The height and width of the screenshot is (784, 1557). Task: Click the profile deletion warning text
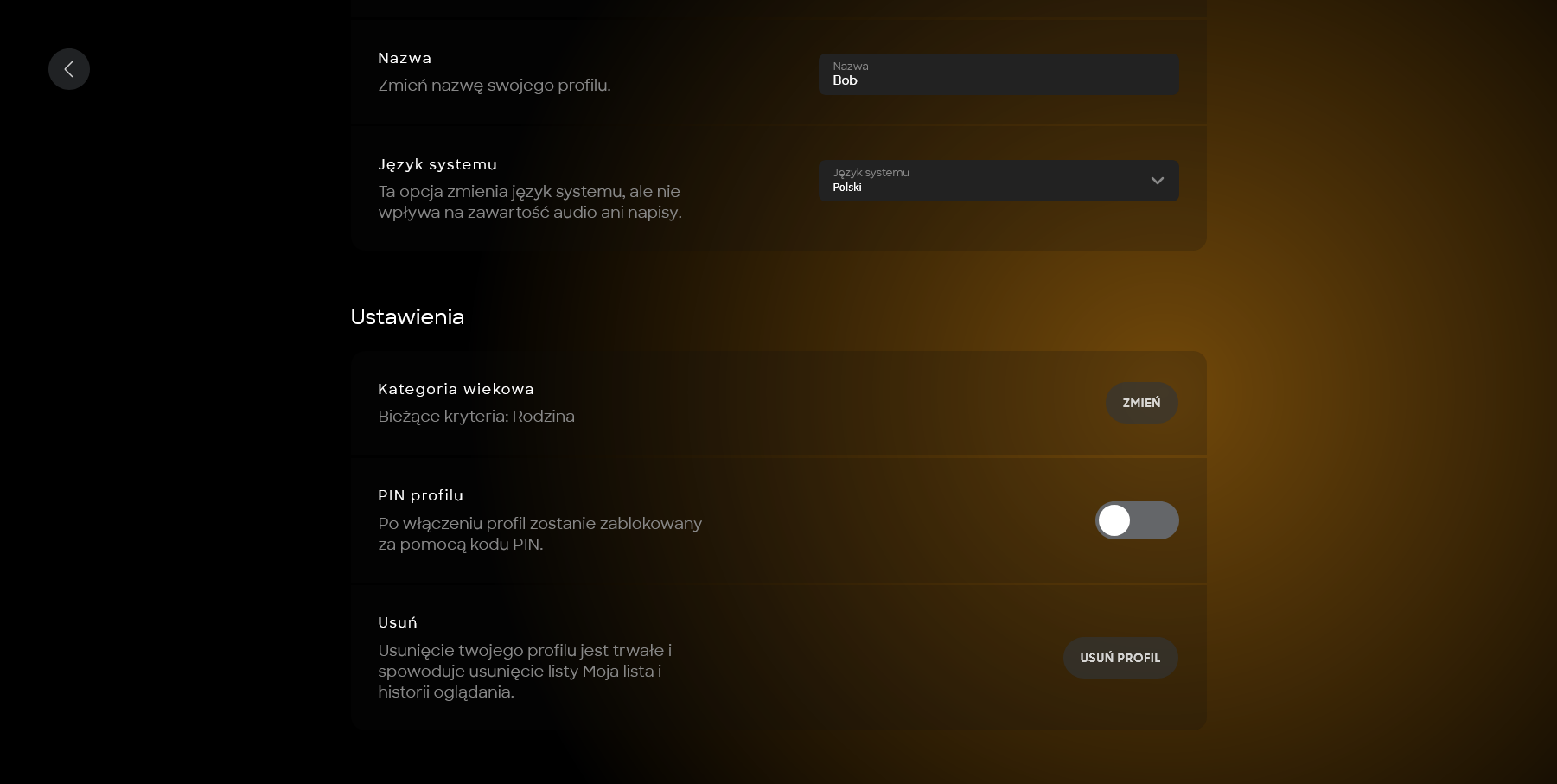pyautogui.click(x=524, y=672)
